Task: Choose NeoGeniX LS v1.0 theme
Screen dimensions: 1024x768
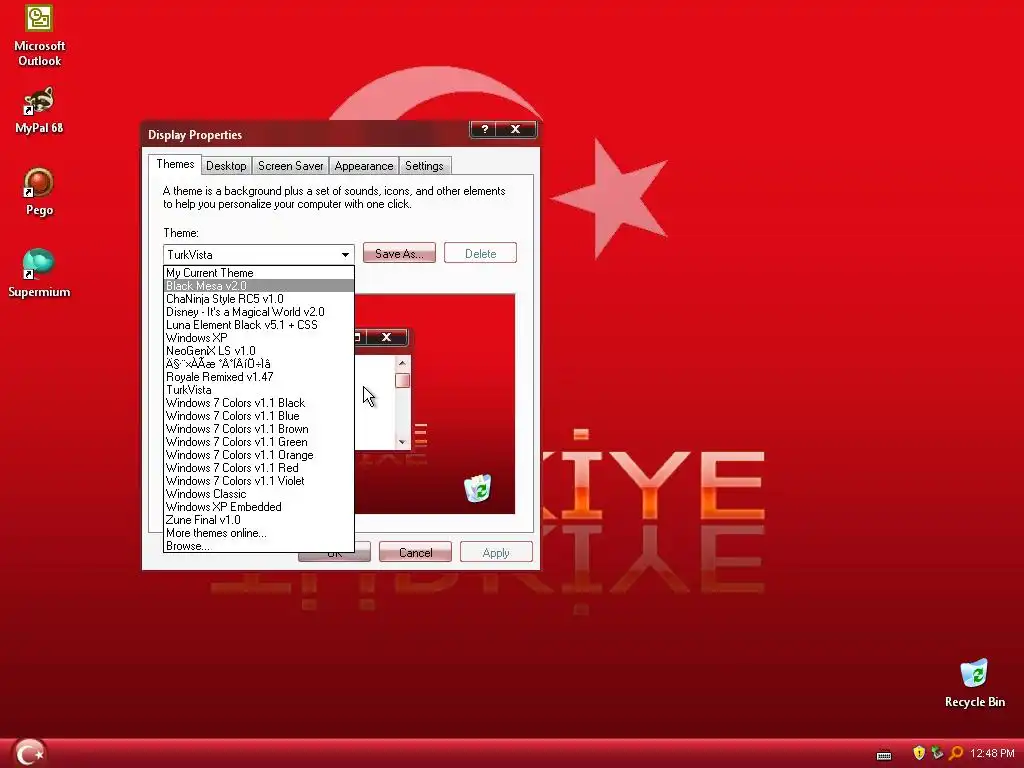Action: (259, 351)
